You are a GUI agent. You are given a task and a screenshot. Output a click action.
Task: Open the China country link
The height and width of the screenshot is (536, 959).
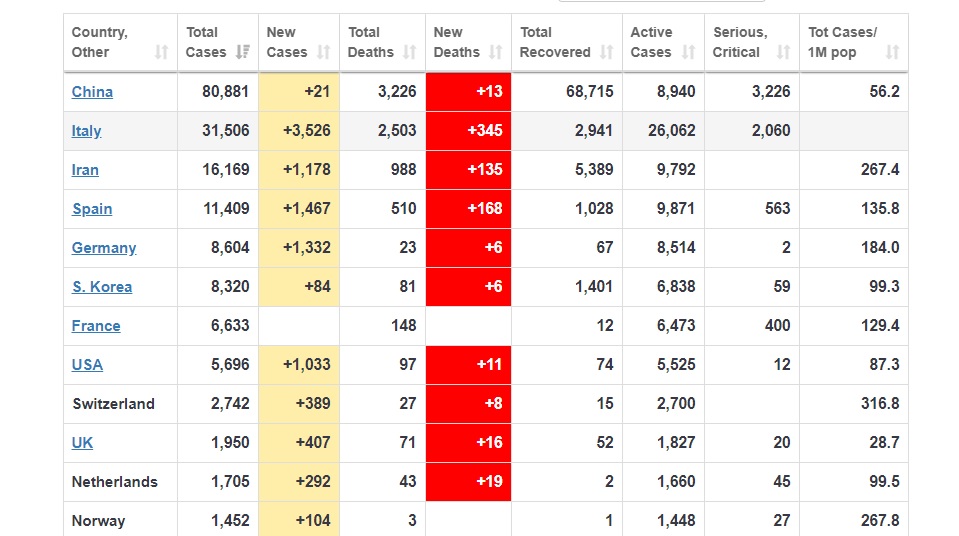click(x=92, y=92)
